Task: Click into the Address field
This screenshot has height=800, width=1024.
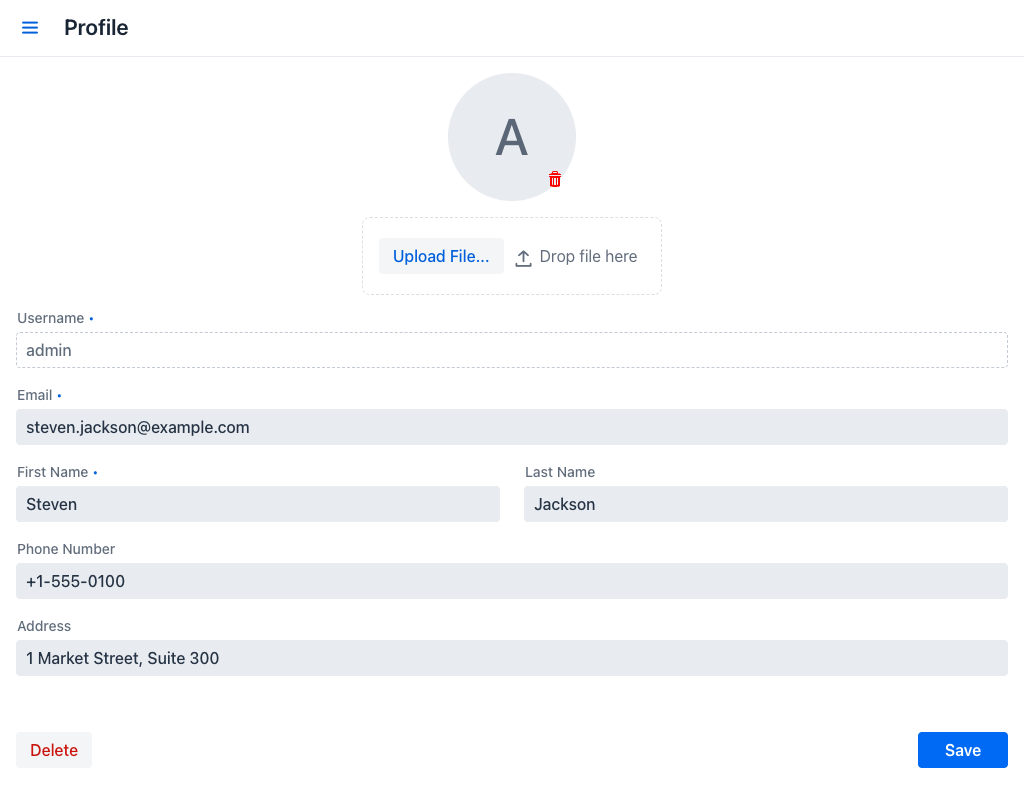Action: (x=511, y=658)
